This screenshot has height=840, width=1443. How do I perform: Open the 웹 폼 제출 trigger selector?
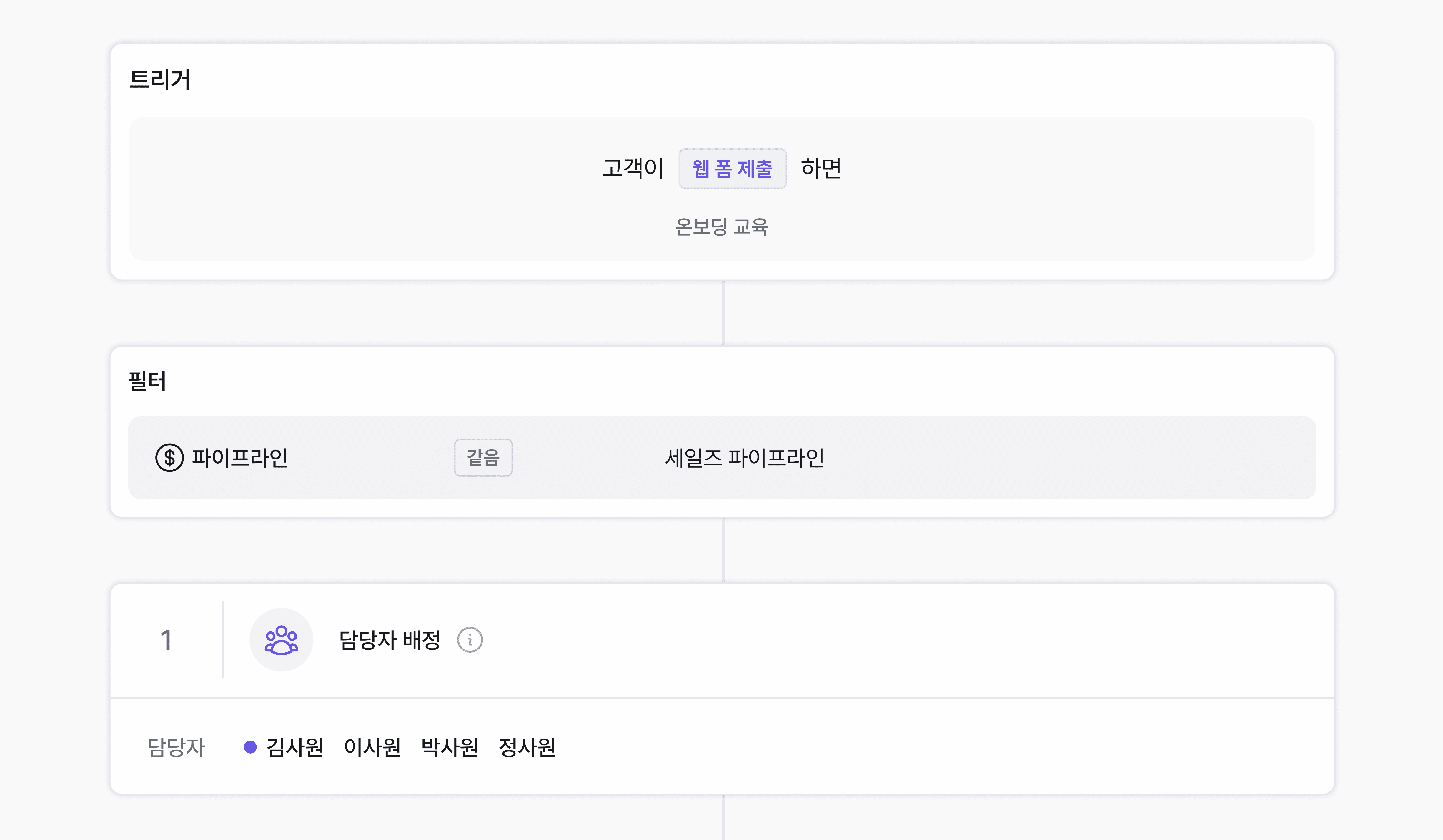coord(732,168)
